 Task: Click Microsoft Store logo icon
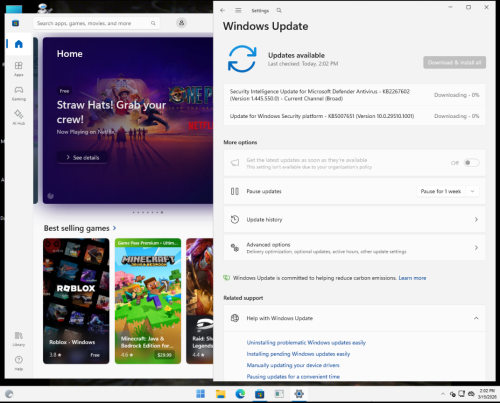[x=15, y=23]
